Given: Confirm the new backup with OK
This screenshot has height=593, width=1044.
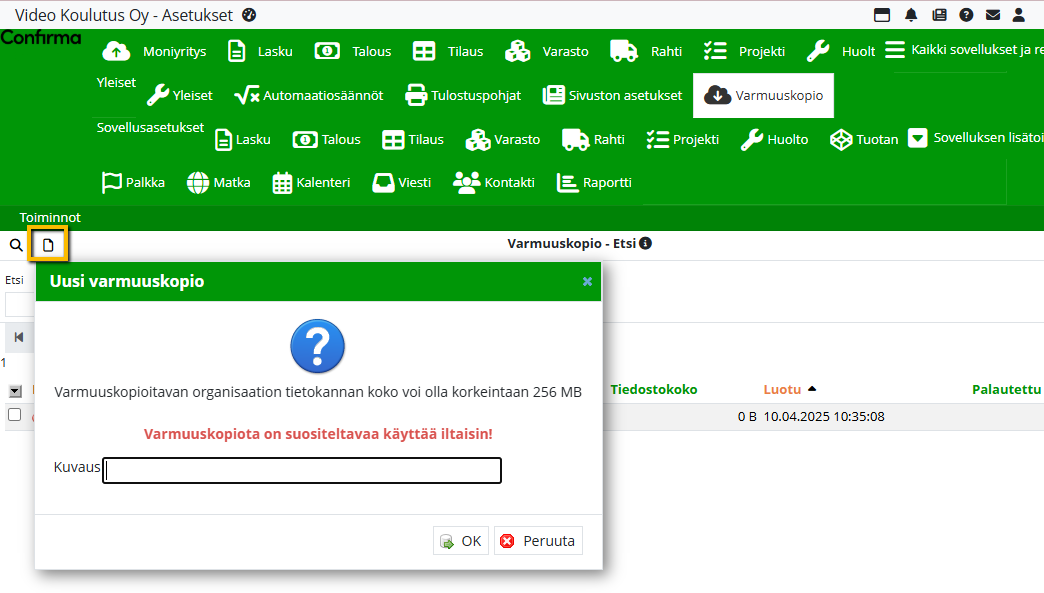Looking at the screenshot, I should click(461, 541).
